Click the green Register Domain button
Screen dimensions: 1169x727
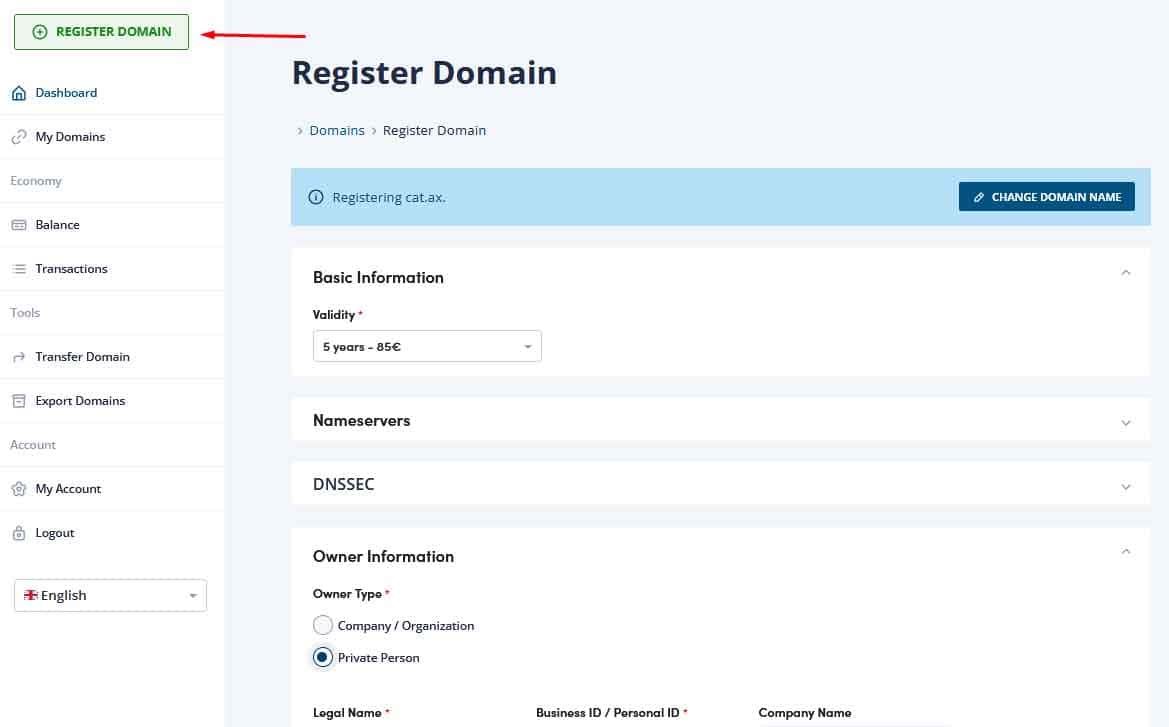(101, 32)
